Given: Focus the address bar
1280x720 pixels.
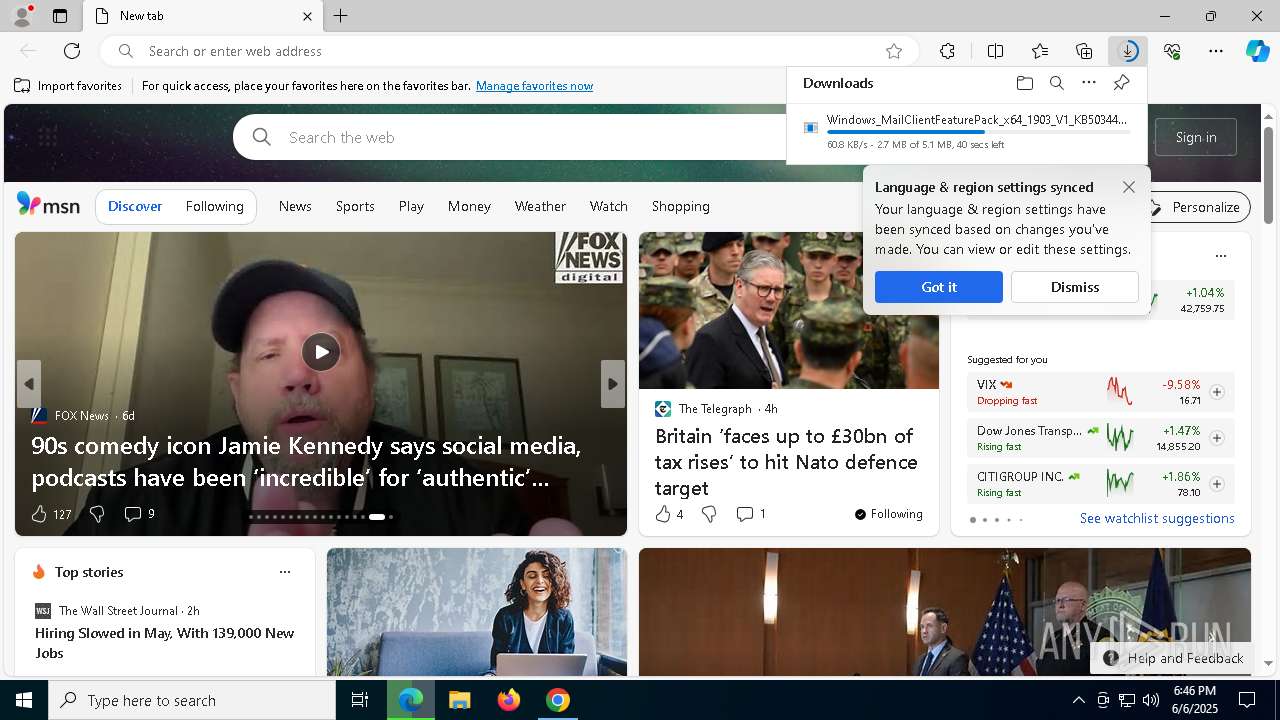Looking at the screenshot, I should tap(508, 51).
